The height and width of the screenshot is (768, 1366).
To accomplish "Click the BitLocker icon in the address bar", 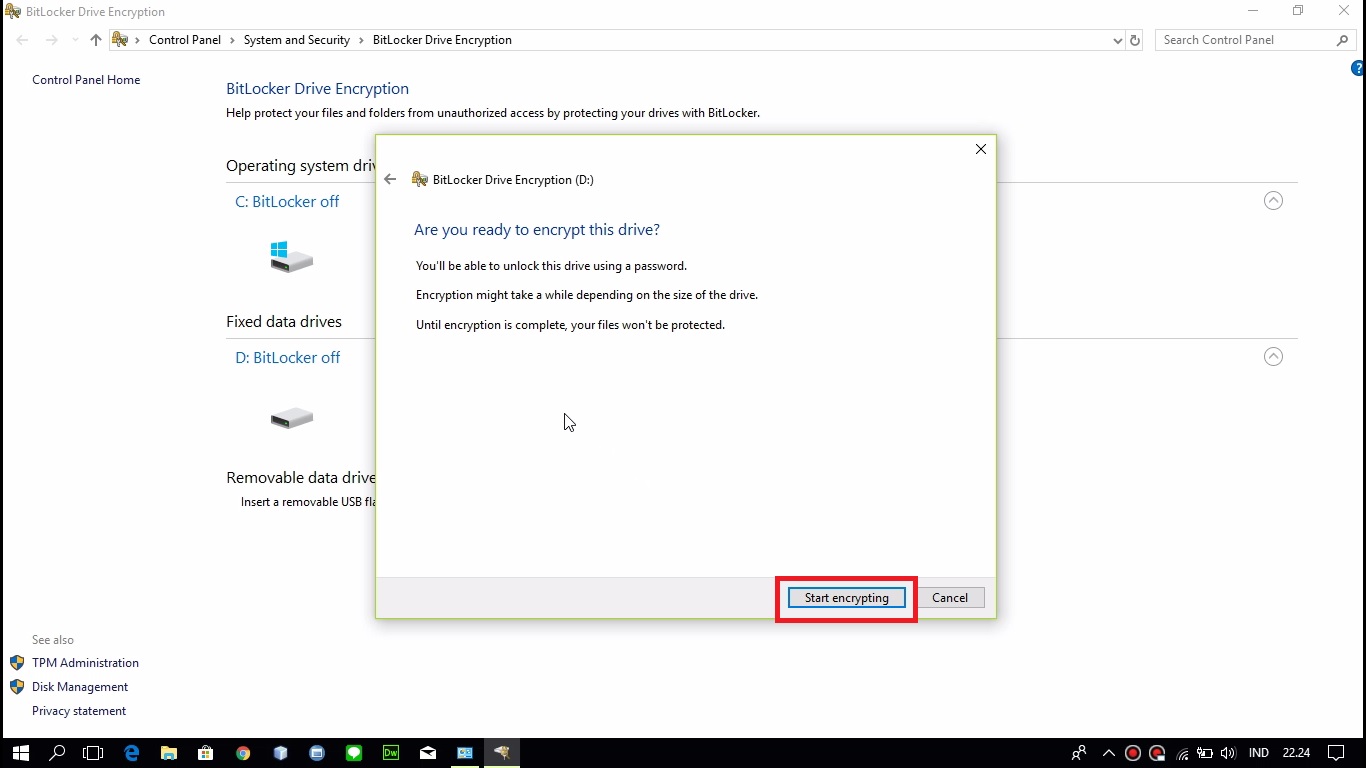I will pos(120,40).
